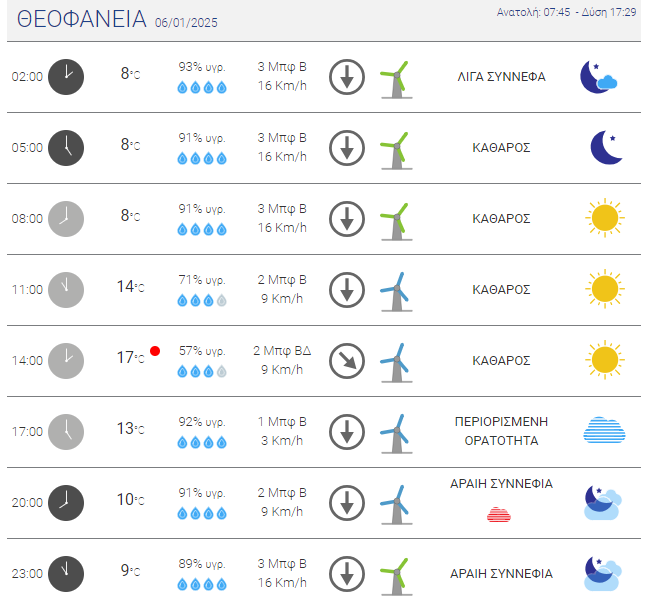Click the green wind turbine at 05:00
The height and width of the screenshot is (606, 656).
pyautogui.click(x=396, y=151)
